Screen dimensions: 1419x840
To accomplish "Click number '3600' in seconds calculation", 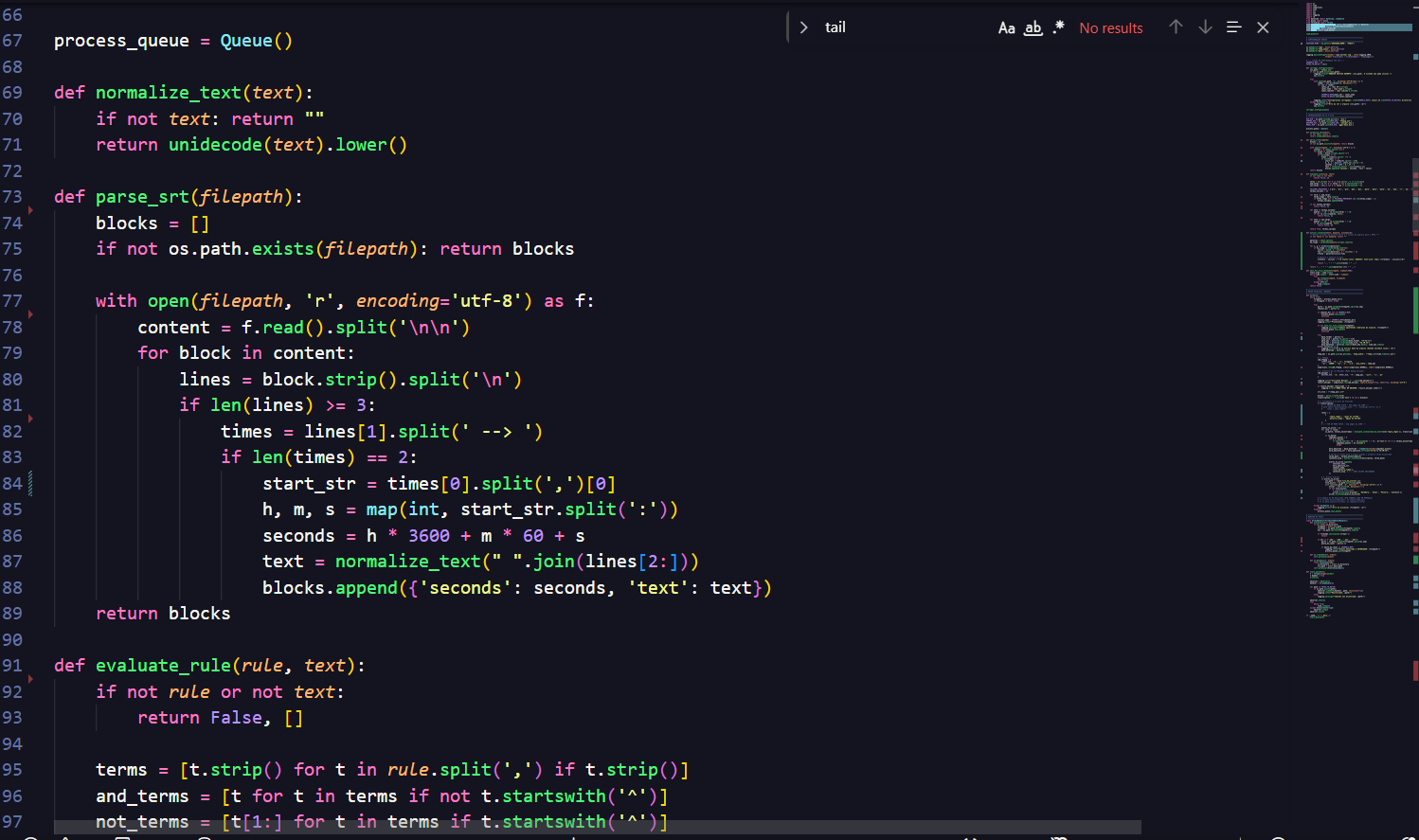I will click(x=429, y=536).
